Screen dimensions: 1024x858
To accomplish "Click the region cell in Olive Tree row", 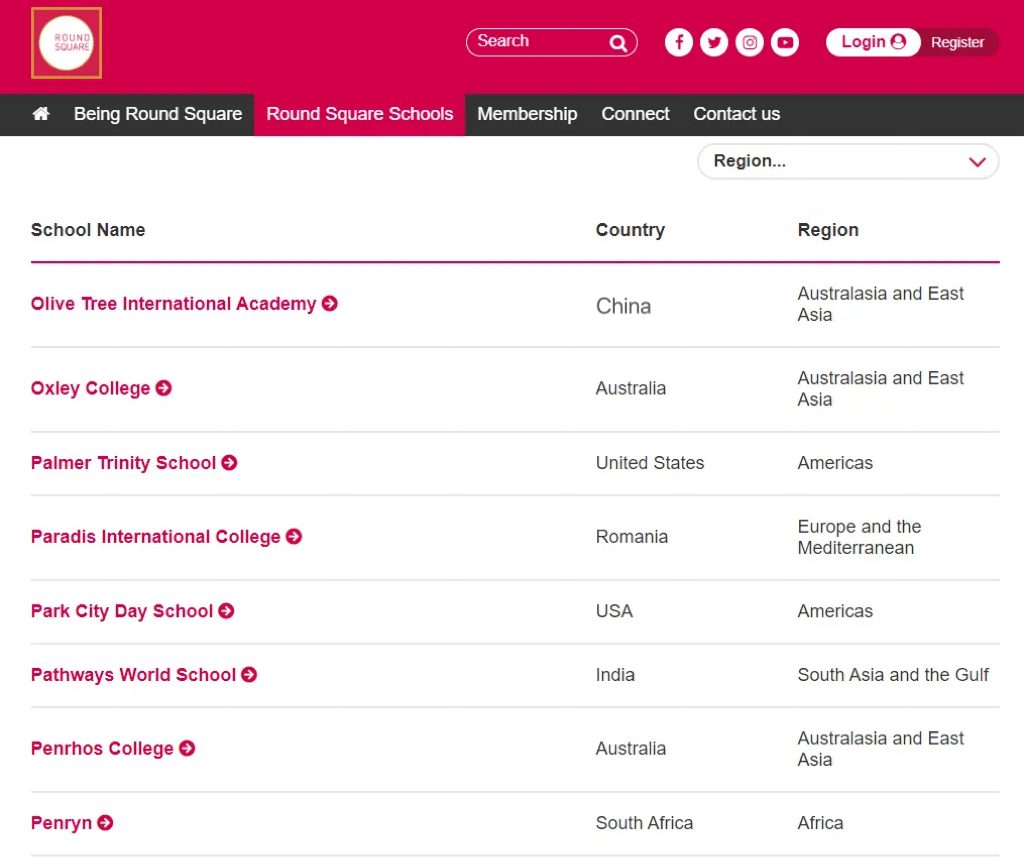I will [880, 304].
